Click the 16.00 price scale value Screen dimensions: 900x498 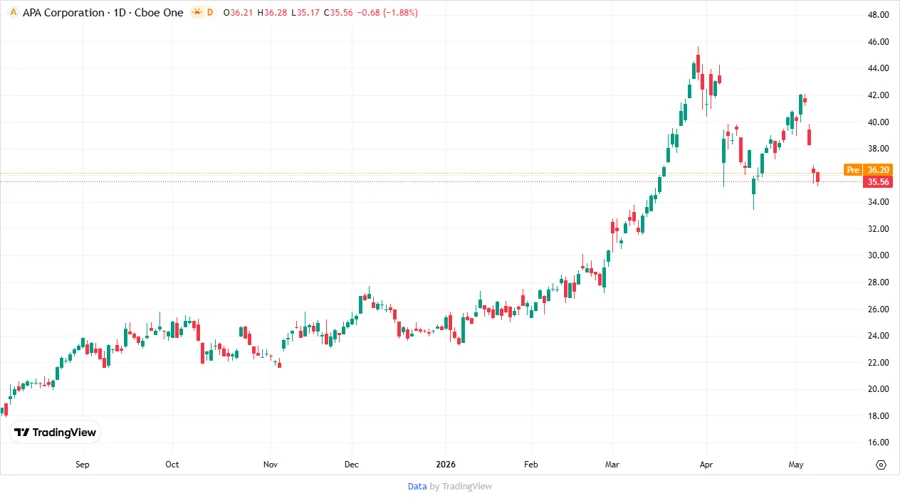[x=878, y=442]
